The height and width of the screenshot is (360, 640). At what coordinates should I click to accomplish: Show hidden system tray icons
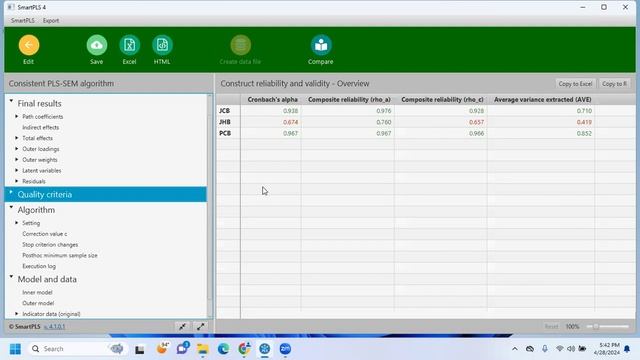coord(515,349)
